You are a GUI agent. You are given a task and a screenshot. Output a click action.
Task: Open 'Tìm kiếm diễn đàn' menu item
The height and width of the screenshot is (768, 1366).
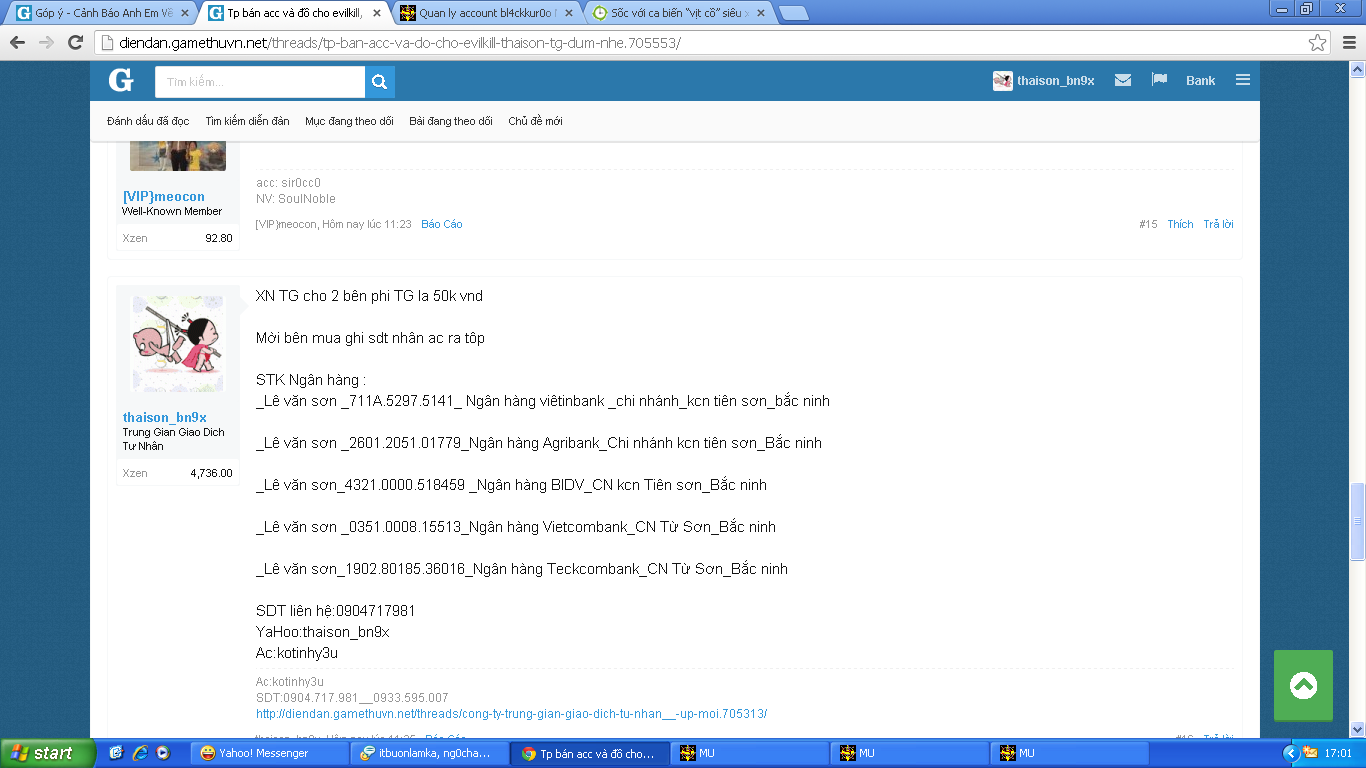click(247, 121)
